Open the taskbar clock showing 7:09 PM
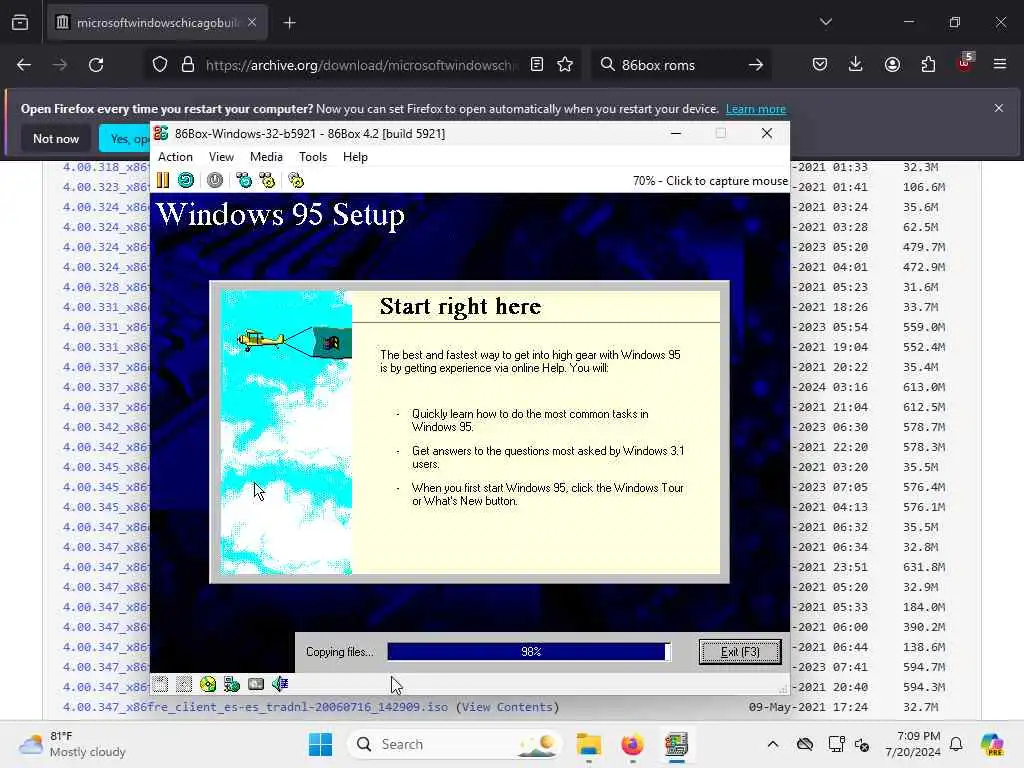Viewport: 1024px width, 768px height. point(912,744)
